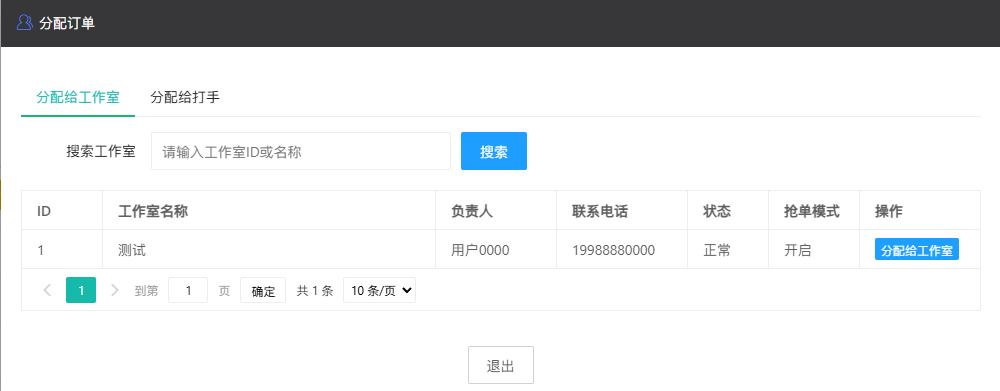1000x391 pixels.
Task: Go to previous page arrow in pagination
Action: pyautogui.click(x=47, y=291)
